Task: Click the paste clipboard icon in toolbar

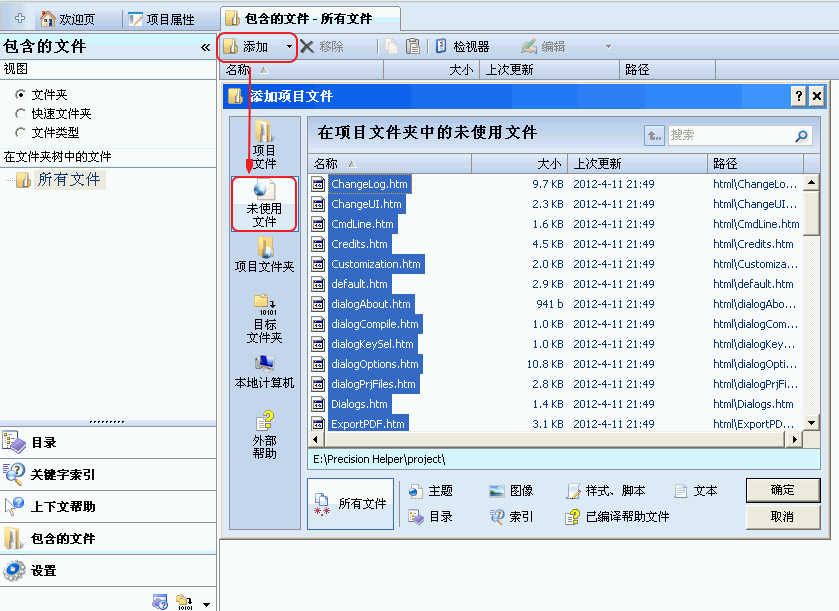Action: [x=413, y=47]
